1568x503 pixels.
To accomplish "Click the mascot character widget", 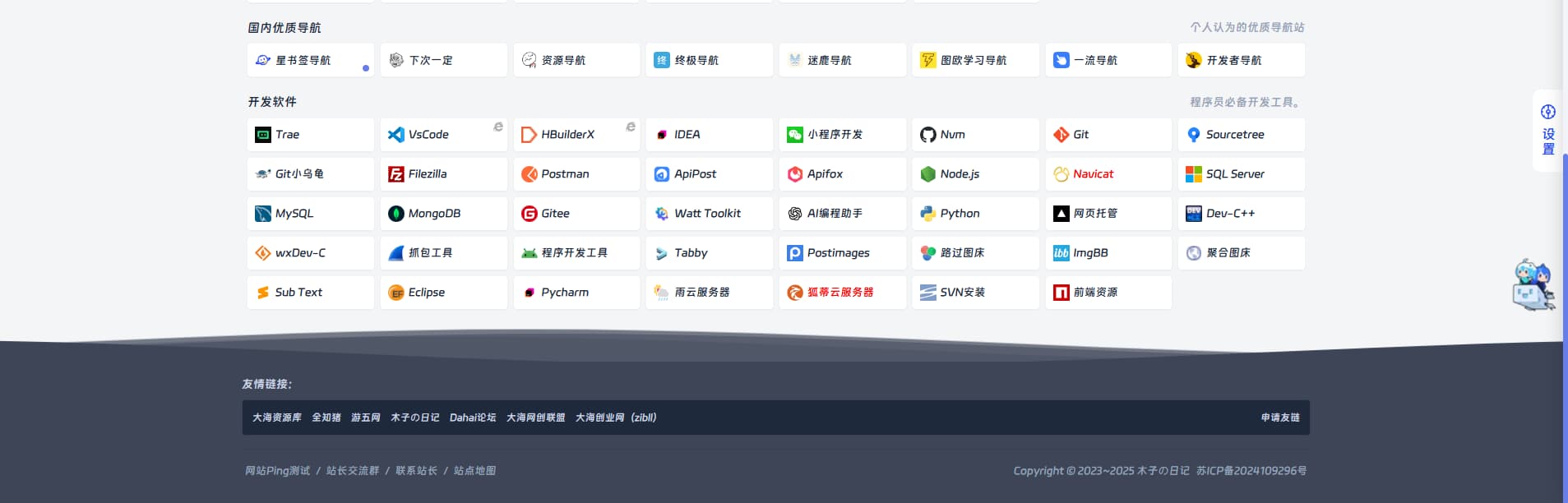I will [1533, 285].
